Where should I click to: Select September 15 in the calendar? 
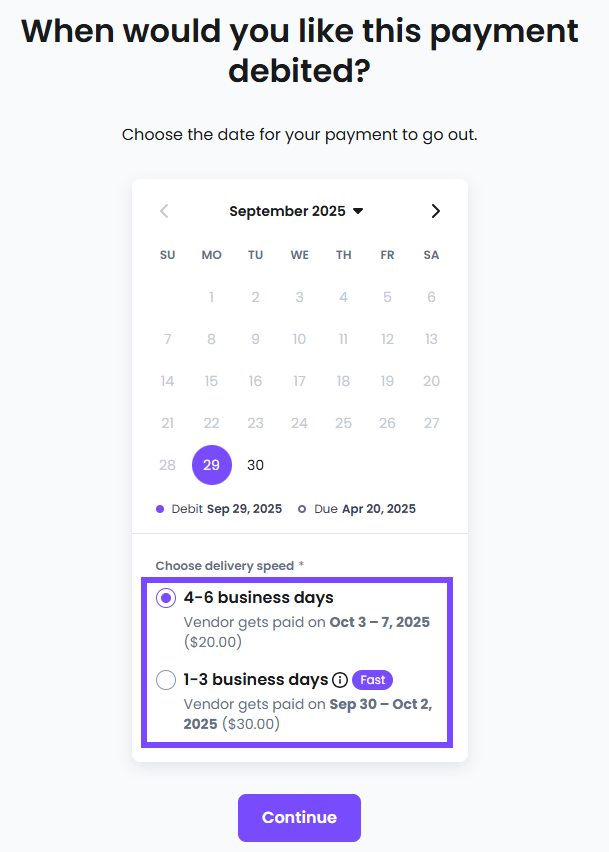coord(211,381)
